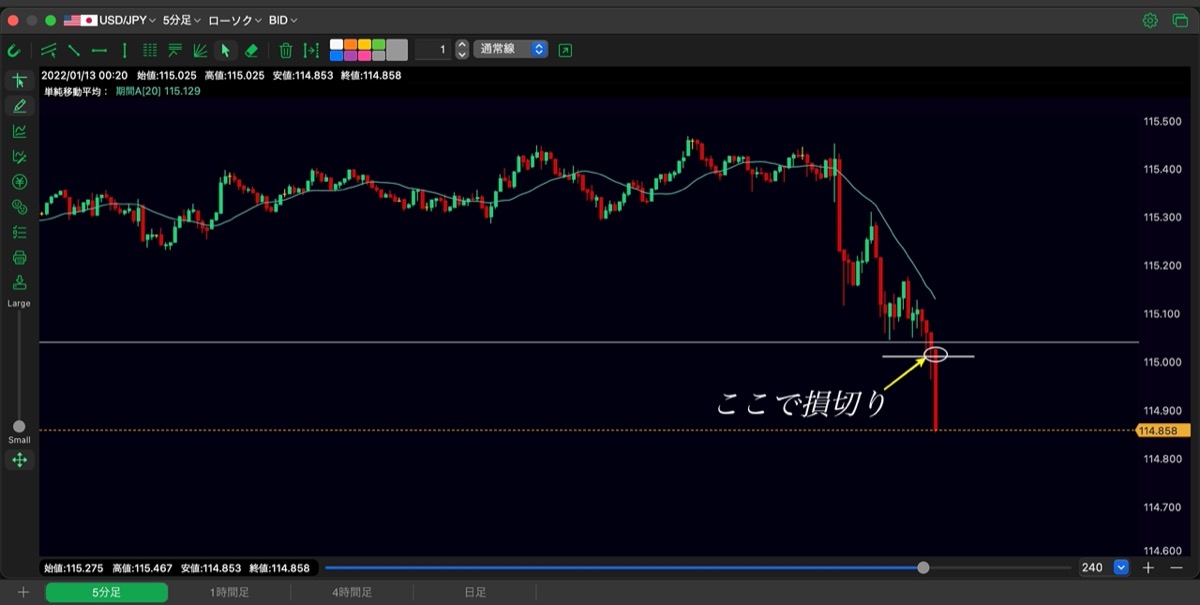This screenshot has height=605, width=1200.
Task: Click the line width stepper arrows
Action: tap(462, 49)
